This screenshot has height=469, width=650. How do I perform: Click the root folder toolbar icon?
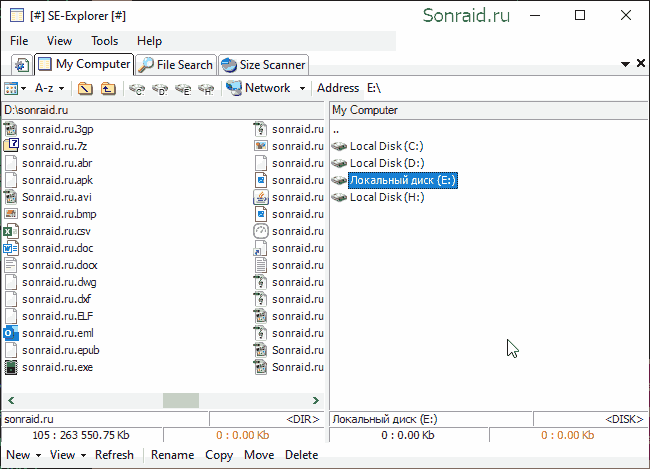point(85,89)
